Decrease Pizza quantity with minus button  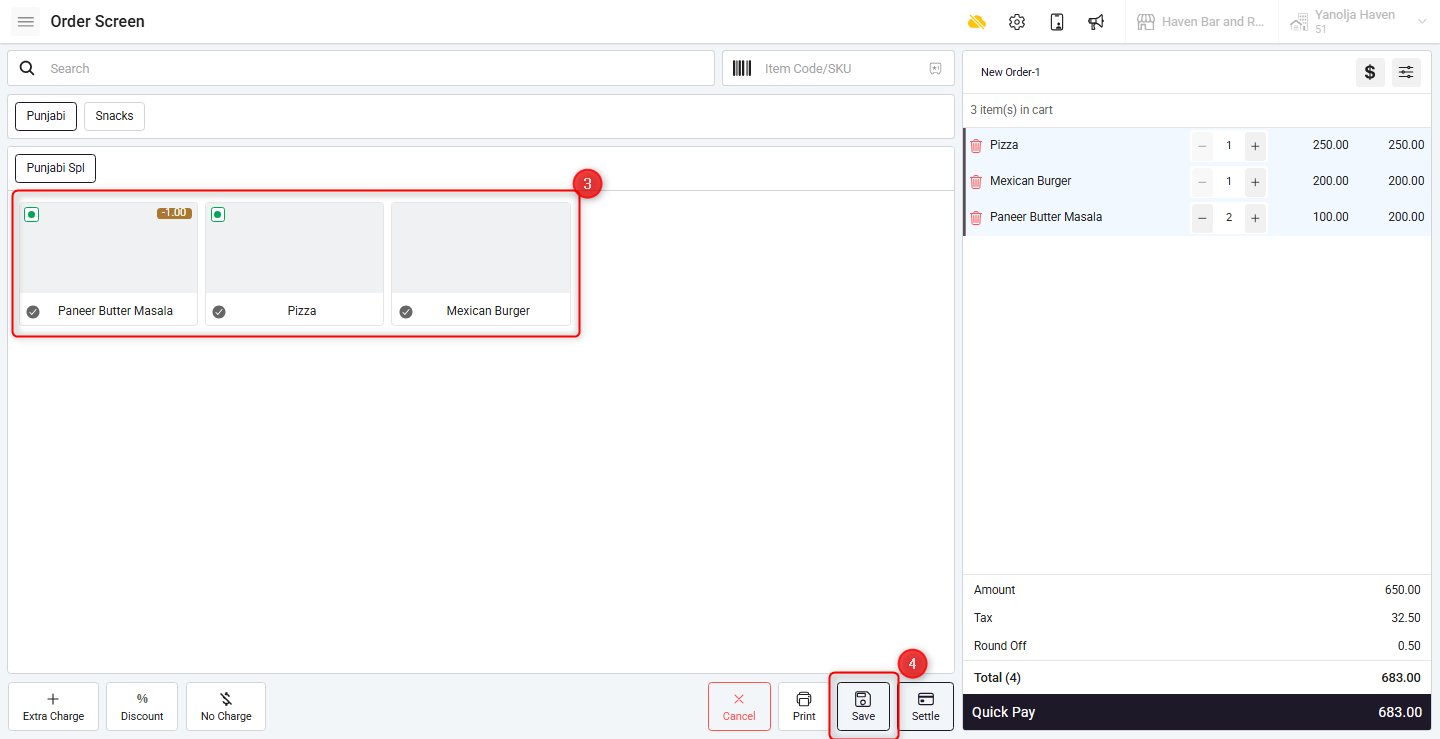1202,146
